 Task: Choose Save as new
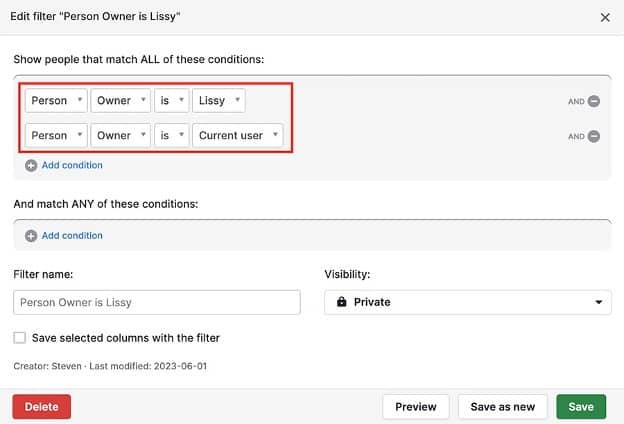(503, 407)
